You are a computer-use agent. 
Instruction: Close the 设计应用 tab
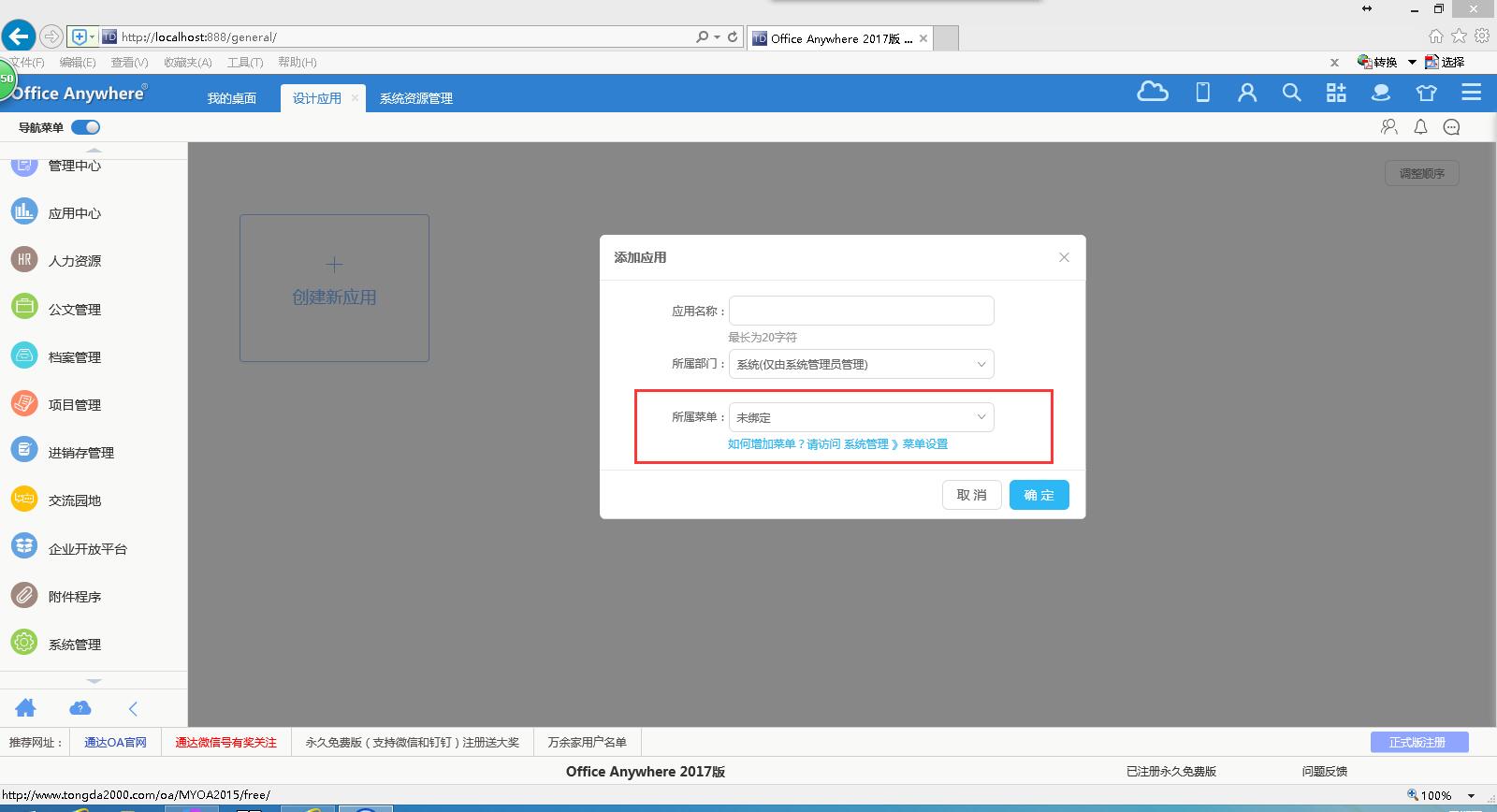coord(355,97)
